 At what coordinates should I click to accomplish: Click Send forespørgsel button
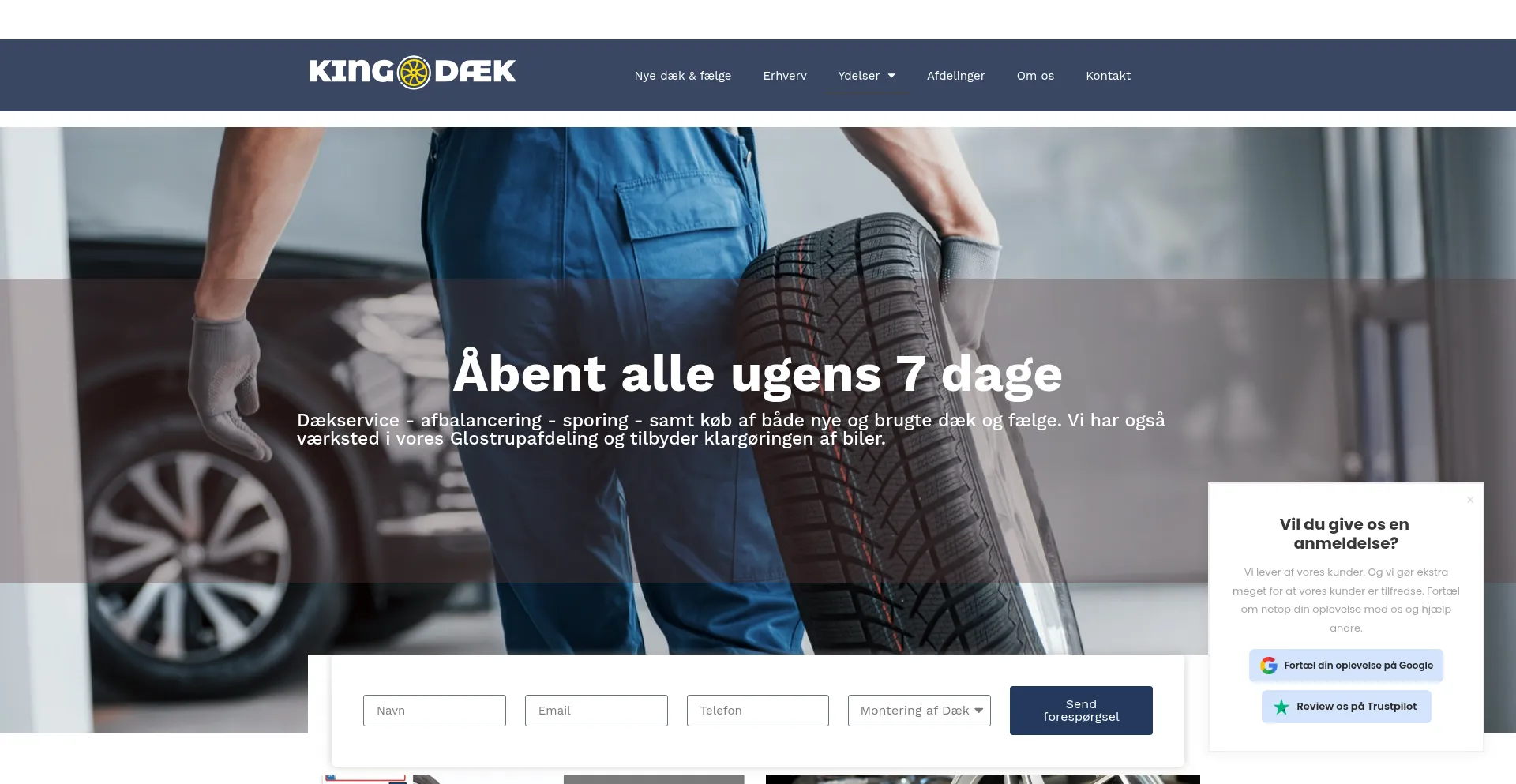[x=1081, y=711]
